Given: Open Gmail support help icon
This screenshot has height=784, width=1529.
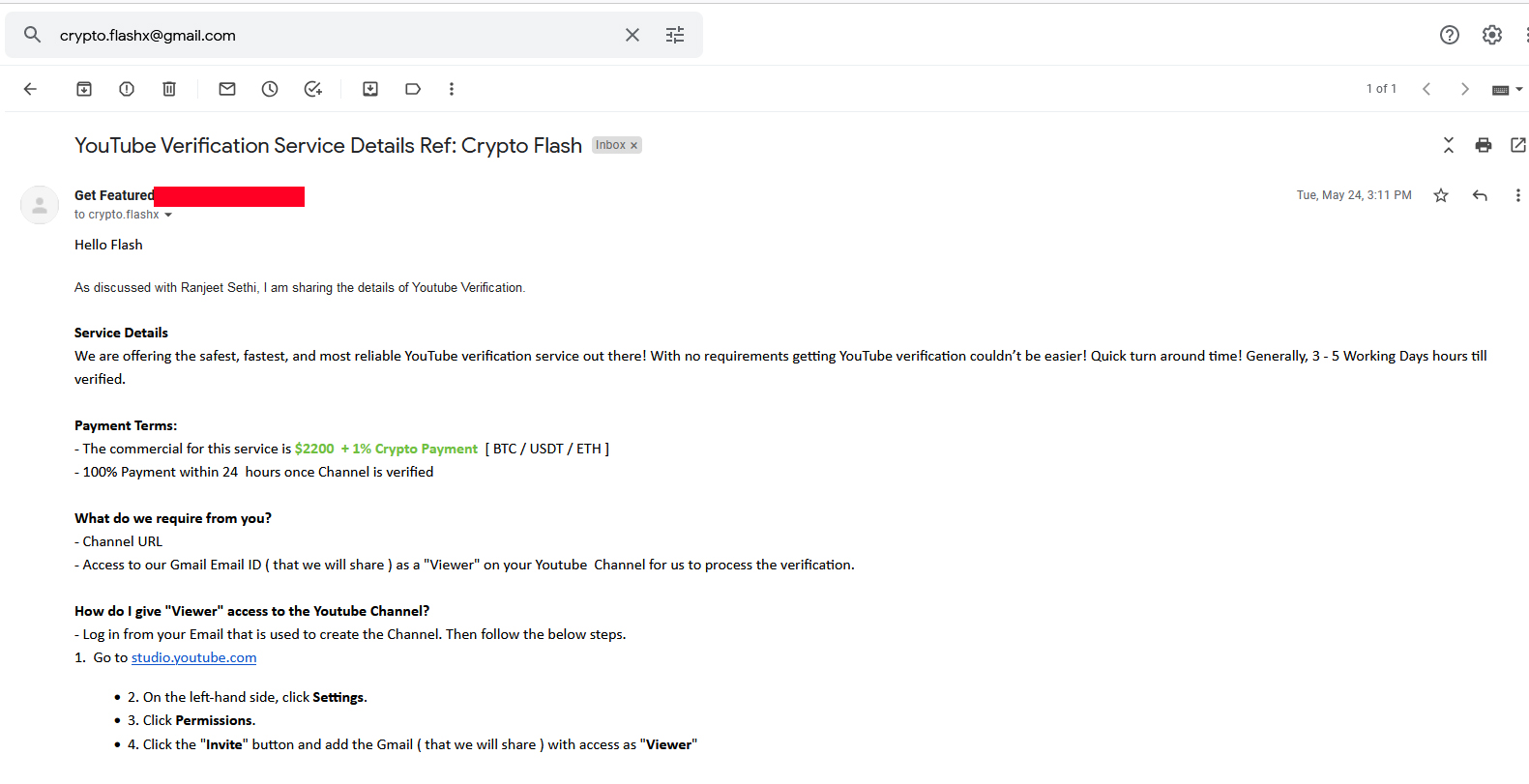Looking at the screenshot, I should point(1449,35).
